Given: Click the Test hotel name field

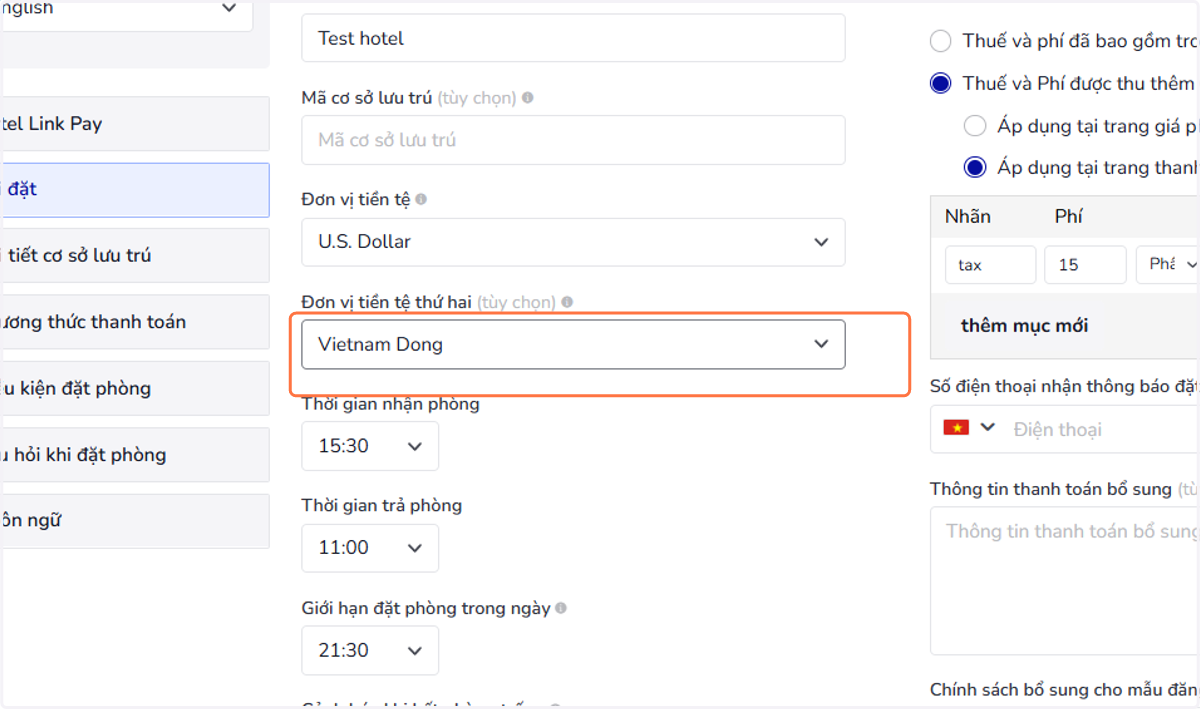Looking at the screenshot, I should tap(573, 38).
